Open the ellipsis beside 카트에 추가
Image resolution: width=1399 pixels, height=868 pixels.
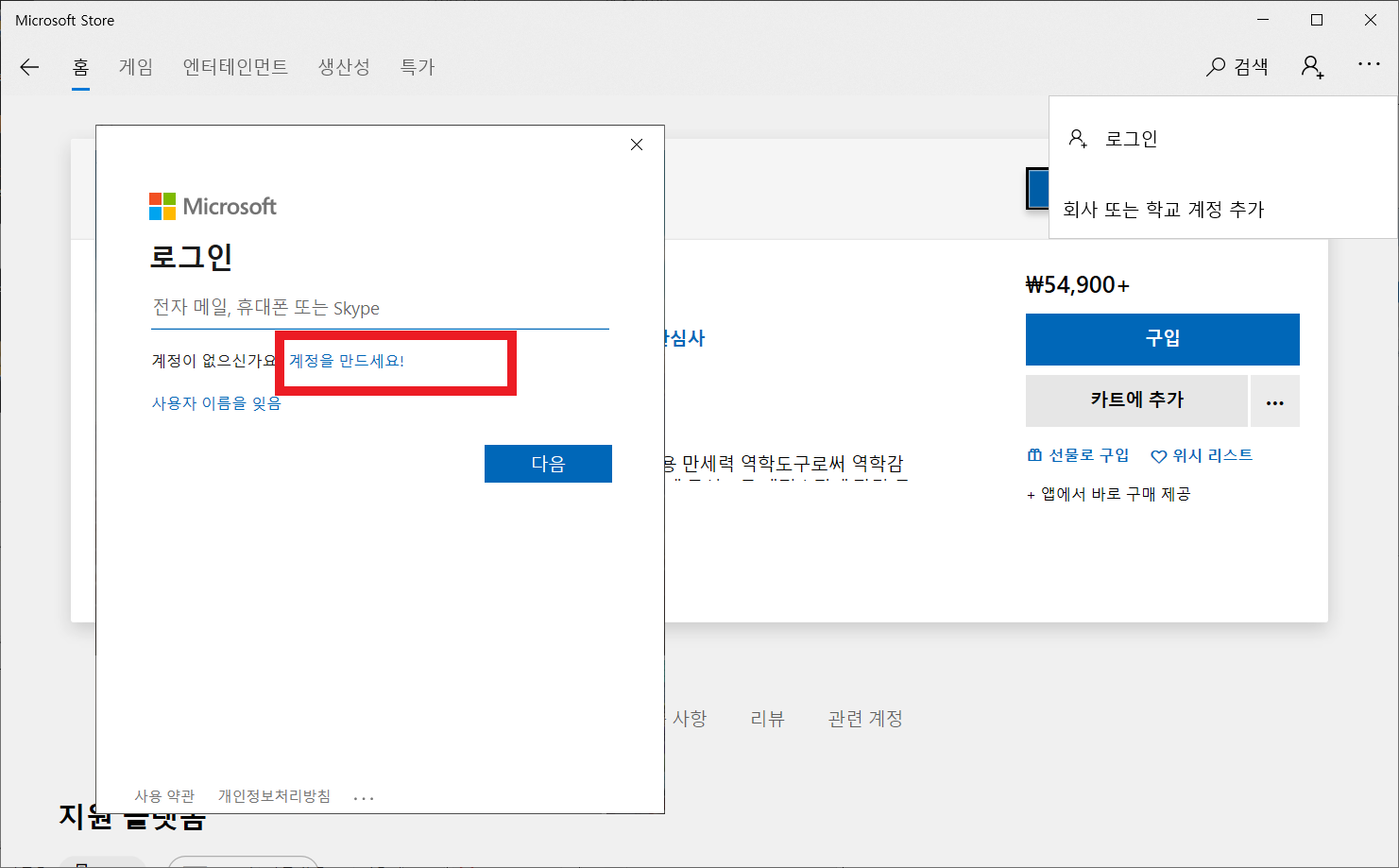[1275, 401]
